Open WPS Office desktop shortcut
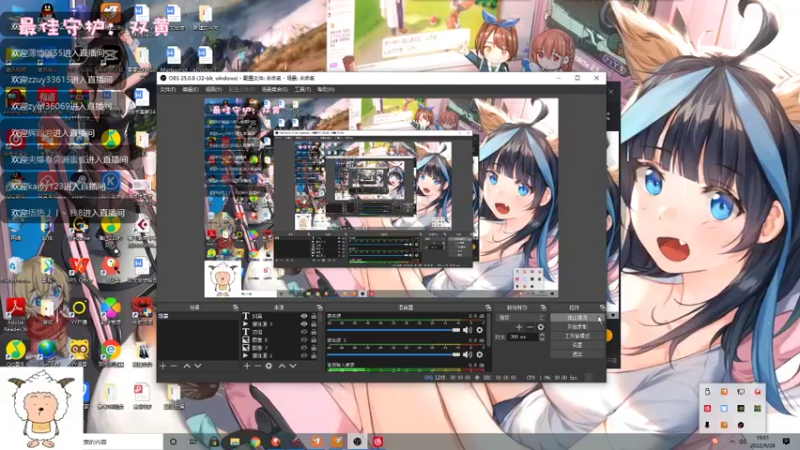The height and width of the screenshot is (450, 800). pos(79,270)
